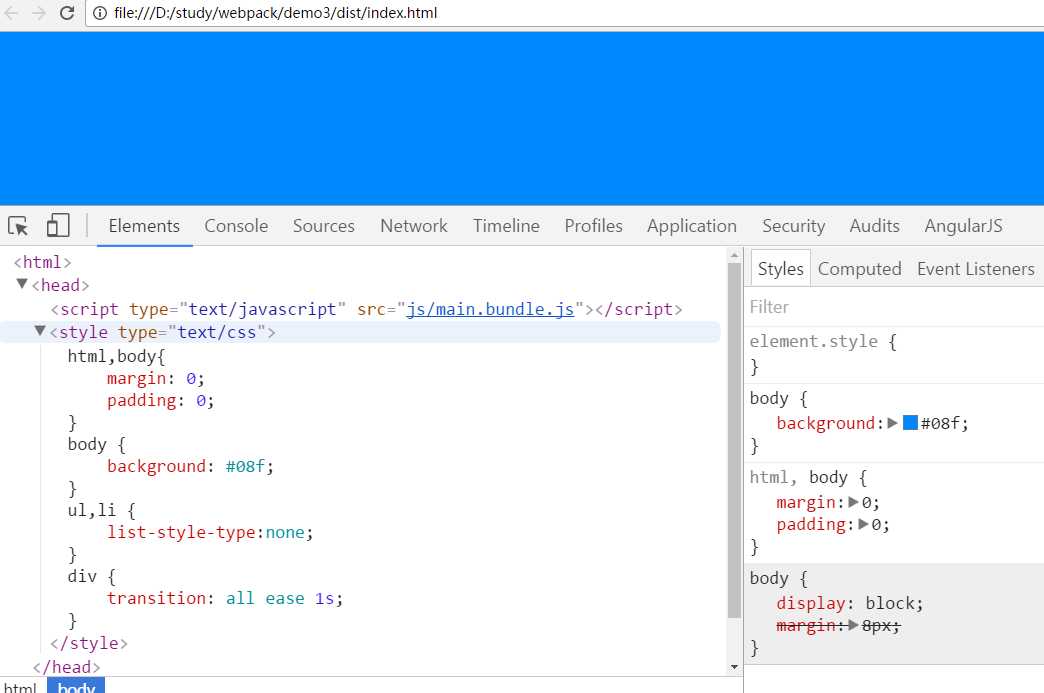Select the closing head tag row
The height and width of the screenshot is (693, 1044).
67,666
